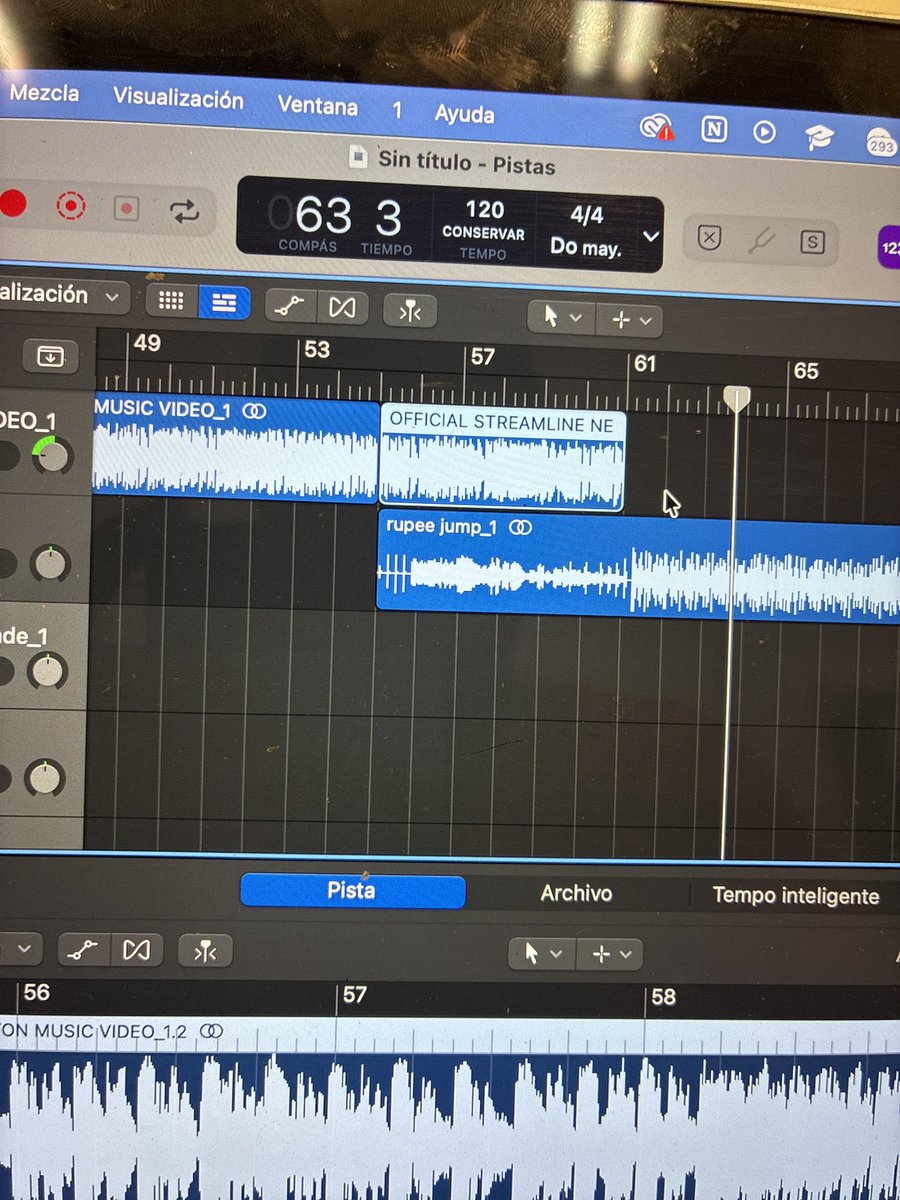Toggle the purple count-in 123 button
The height and width of the screenshot is (1200, 900).
coord(889,245)
